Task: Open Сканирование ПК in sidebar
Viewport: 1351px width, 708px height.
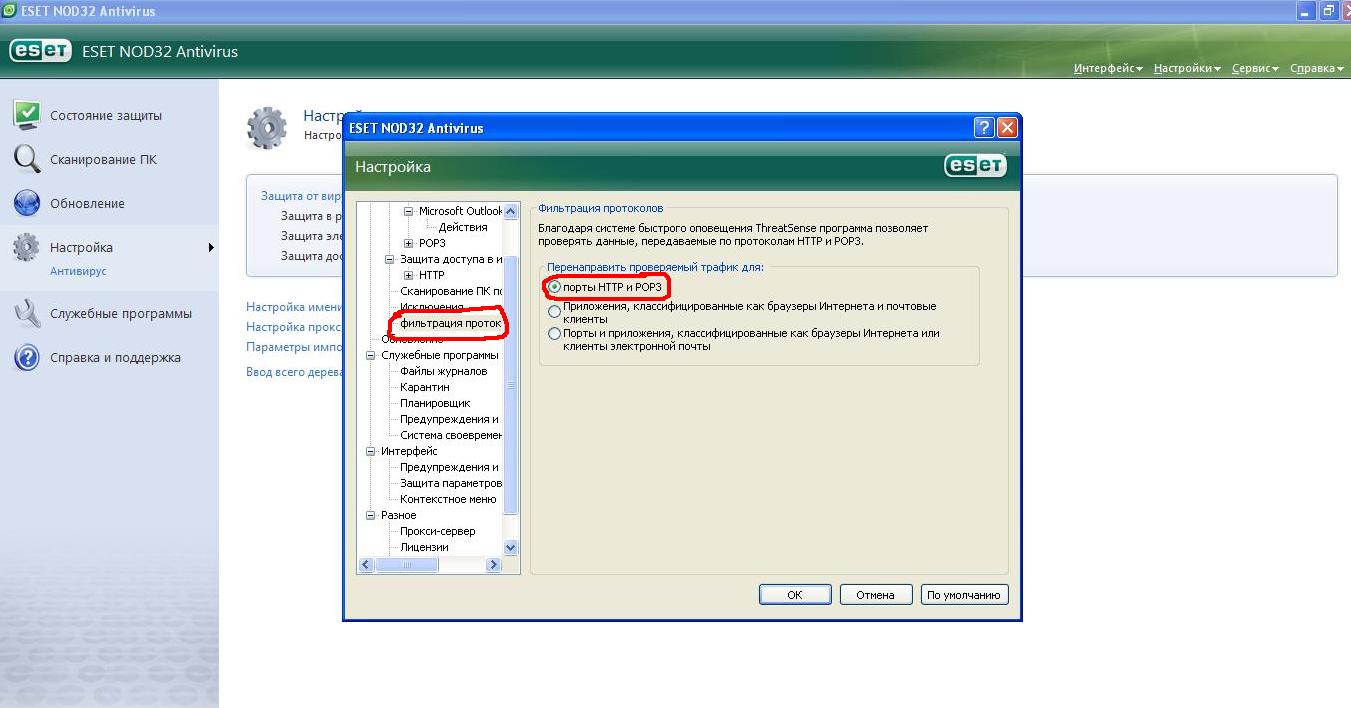Action: 103,159
